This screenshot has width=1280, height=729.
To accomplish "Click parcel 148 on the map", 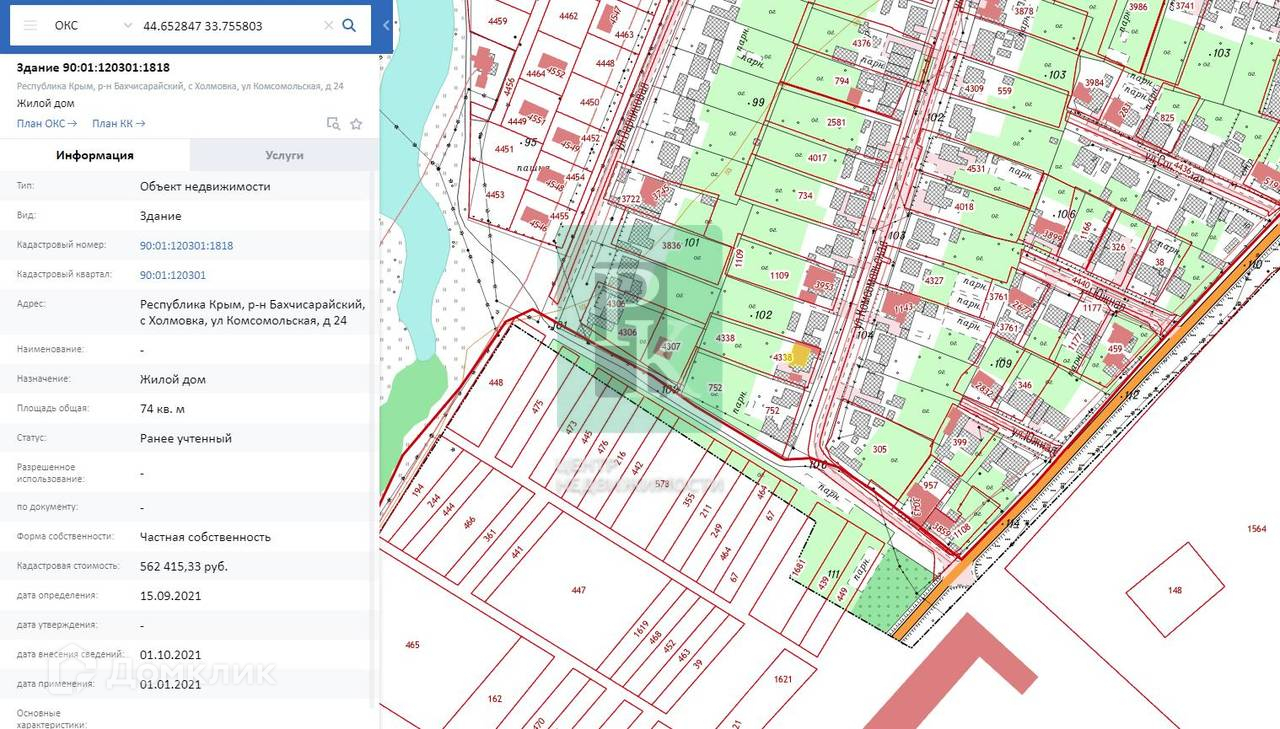I will click(x=1175, y=590).
